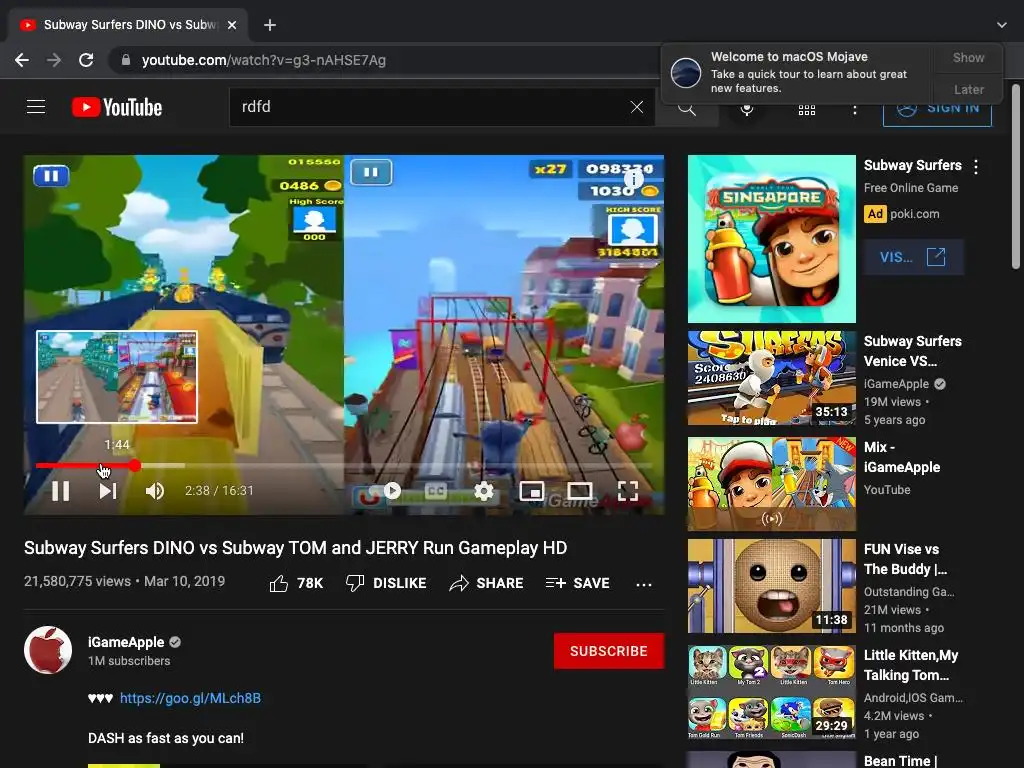The width and height of the screenshot is (1024, 768).
Task: Open a new browser tab
Action: [x=270, y=25]
